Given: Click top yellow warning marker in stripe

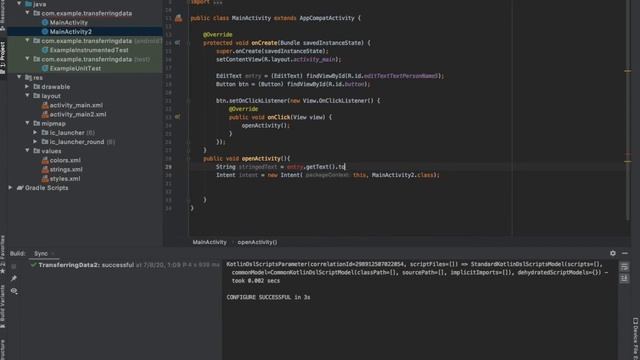Looking at the screenshot, I should tap(628, 71).
